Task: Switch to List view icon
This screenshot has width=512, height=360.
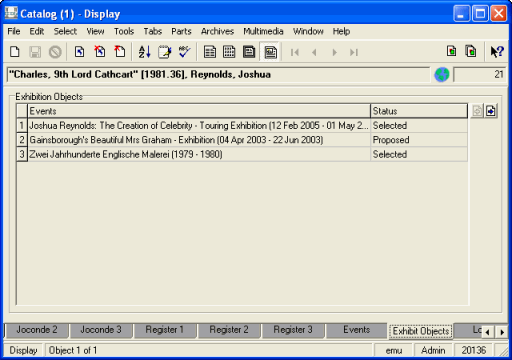Action: [x=210, y=52]
